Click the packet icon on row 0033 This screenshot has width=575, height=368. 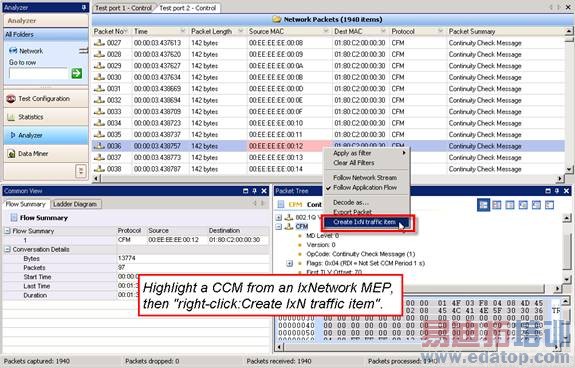pos(99,111)
